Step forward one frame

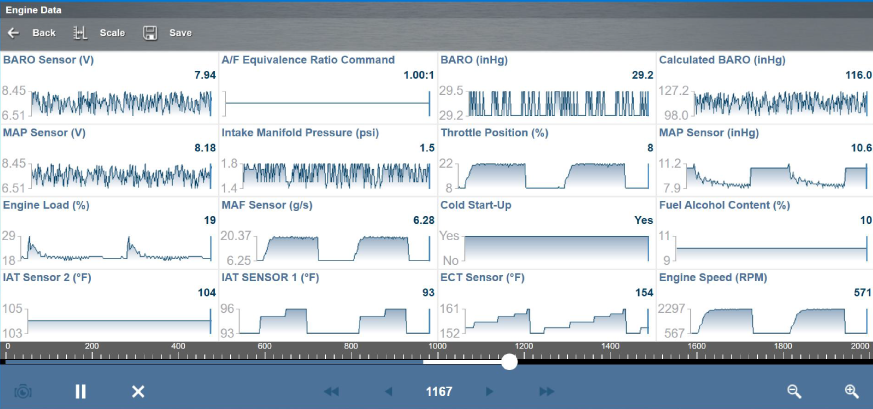[x=489, y=392]
